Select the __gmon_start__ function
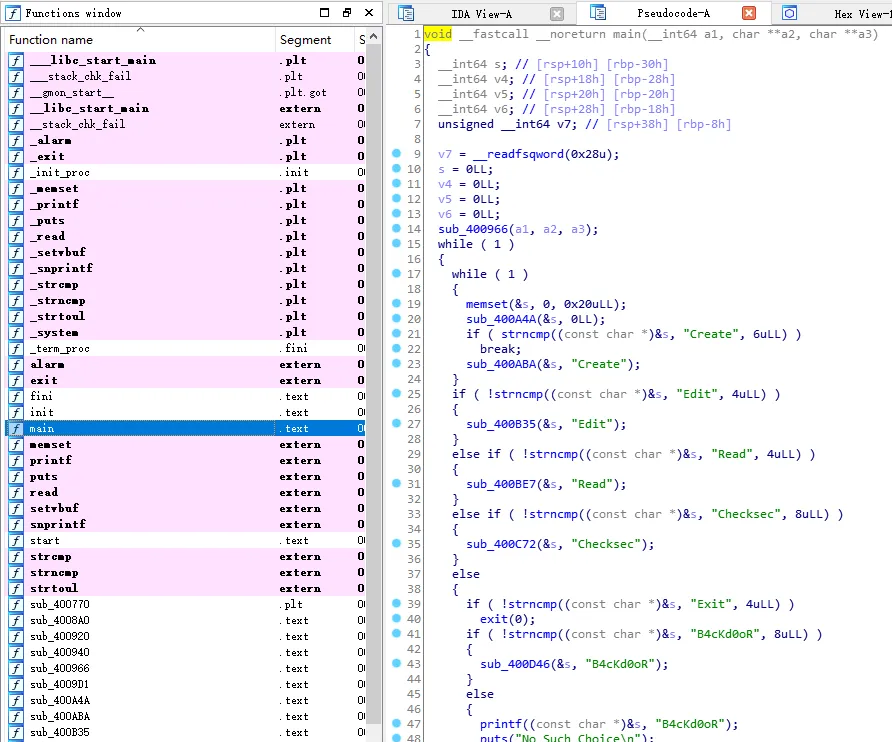 185,92
